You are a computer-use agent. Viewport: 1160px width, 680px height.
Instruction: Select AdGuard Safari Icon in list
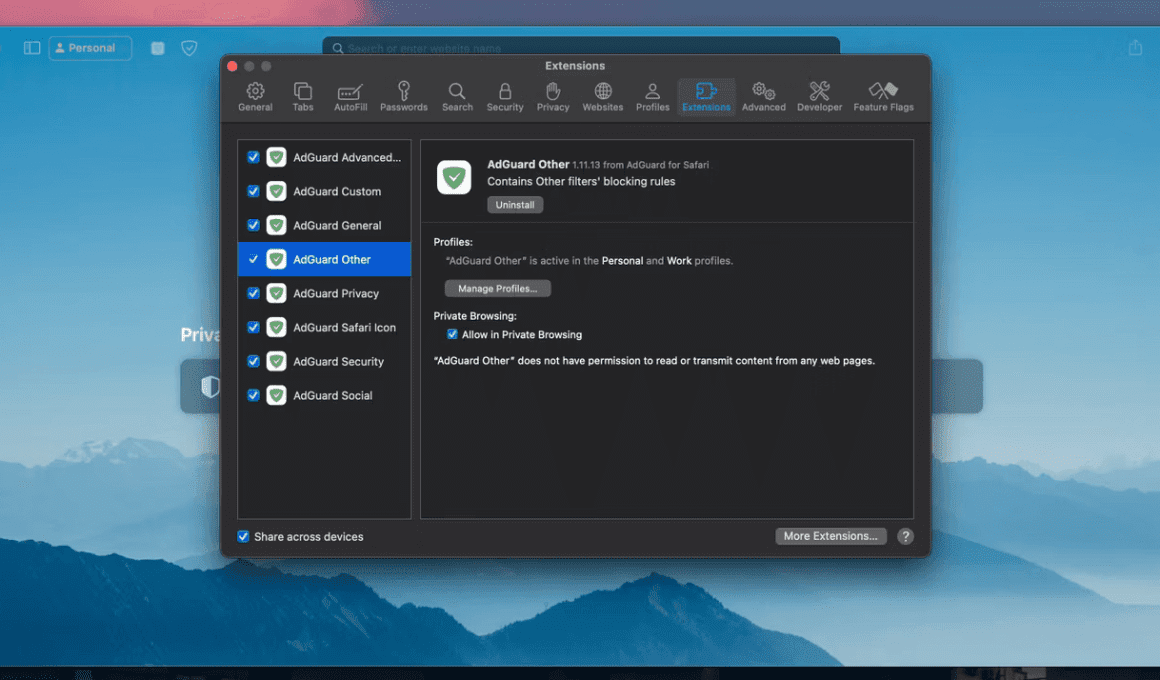(324, 327)
